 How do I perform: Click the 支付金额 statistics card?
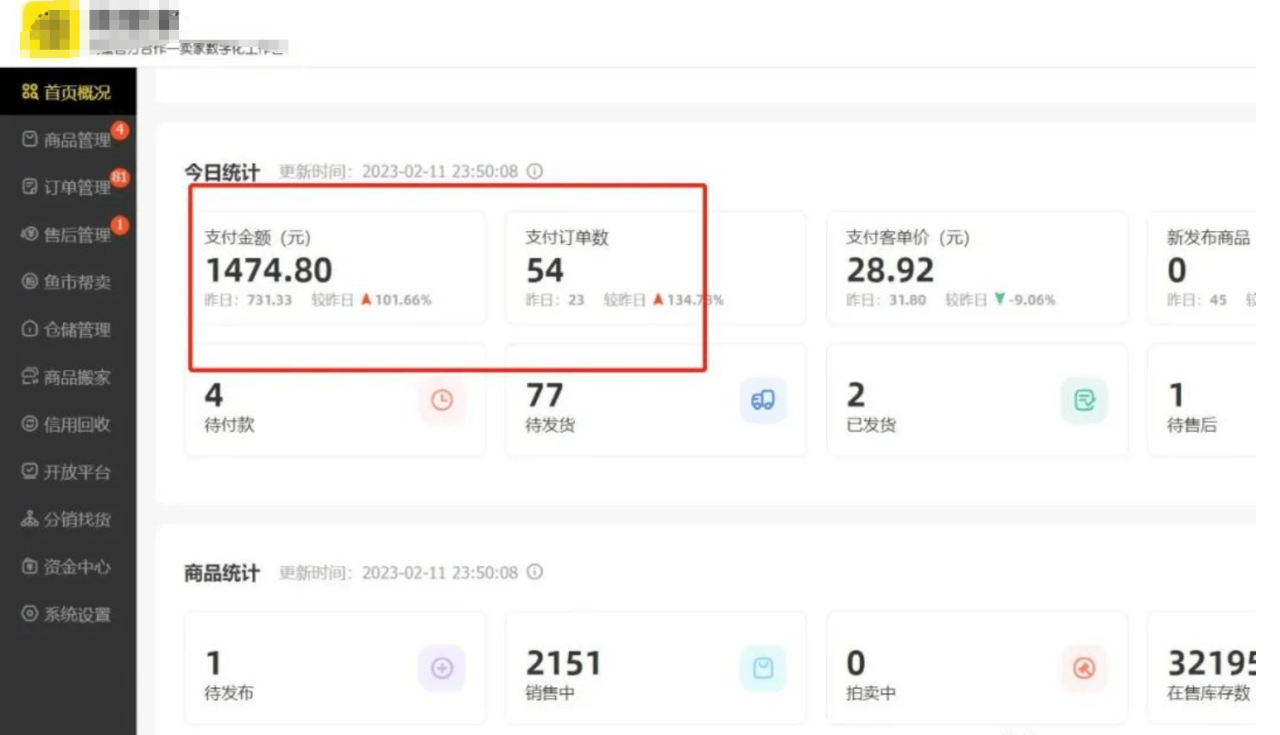point(335,267)
